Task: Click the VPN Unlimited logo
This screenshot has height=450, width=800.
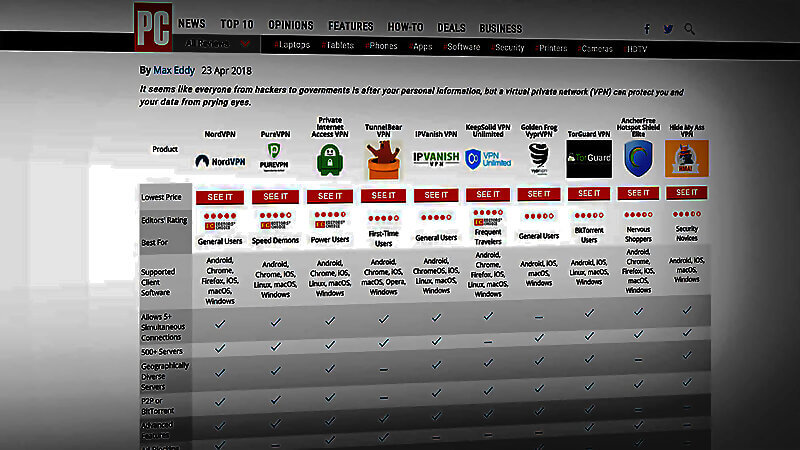Action: coord(487,160)
